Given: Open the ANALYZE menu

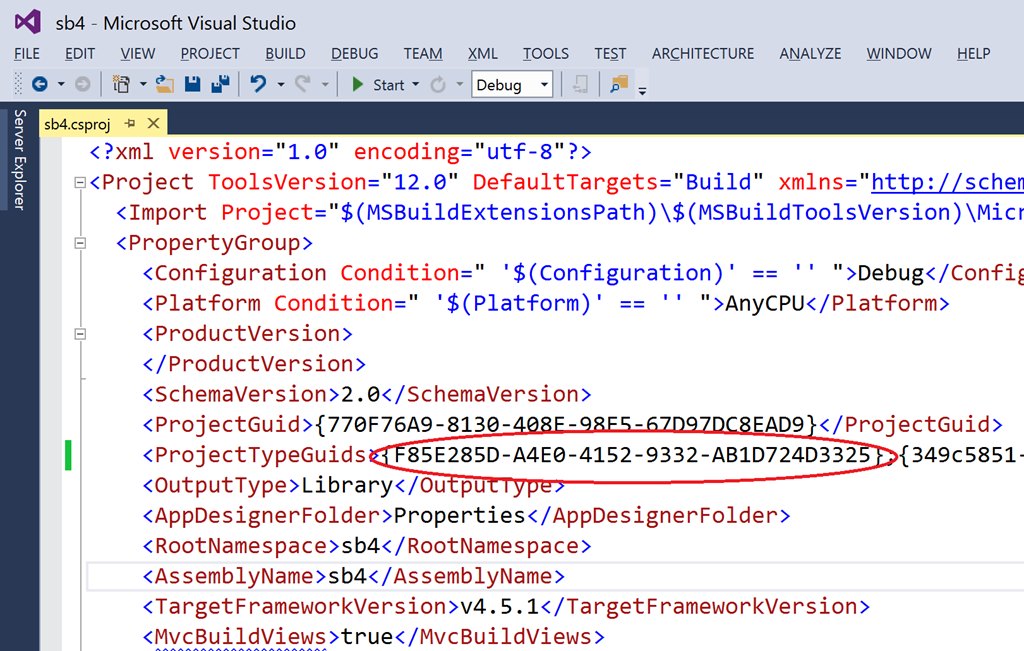Looking at the screenshot, I should pos(810,54).
